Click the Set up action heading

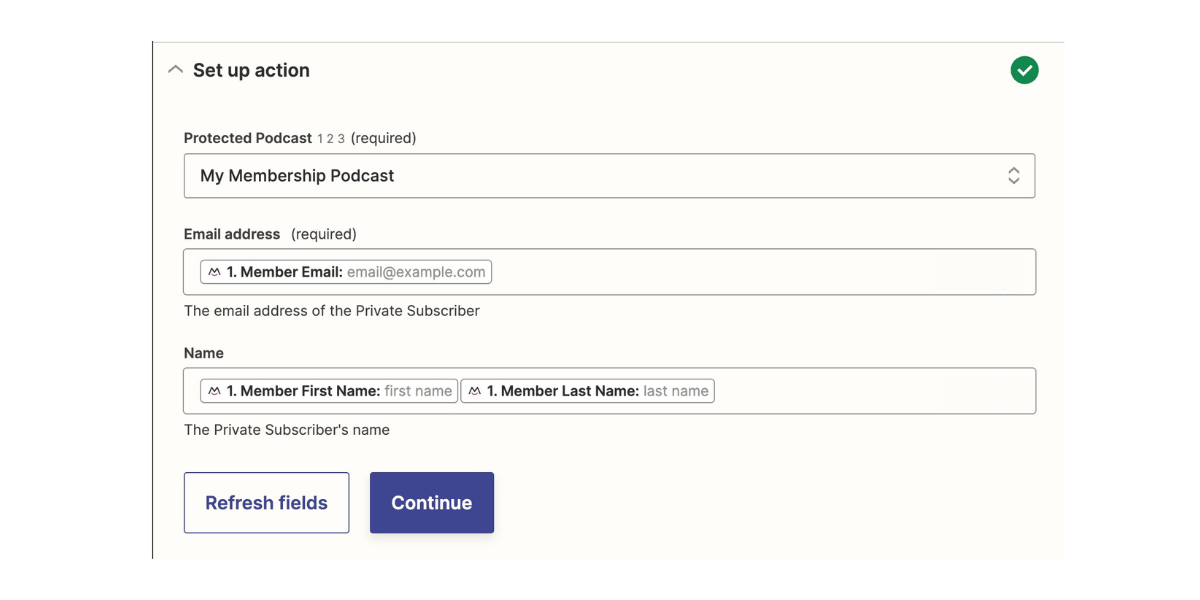[x=251, y=70]
